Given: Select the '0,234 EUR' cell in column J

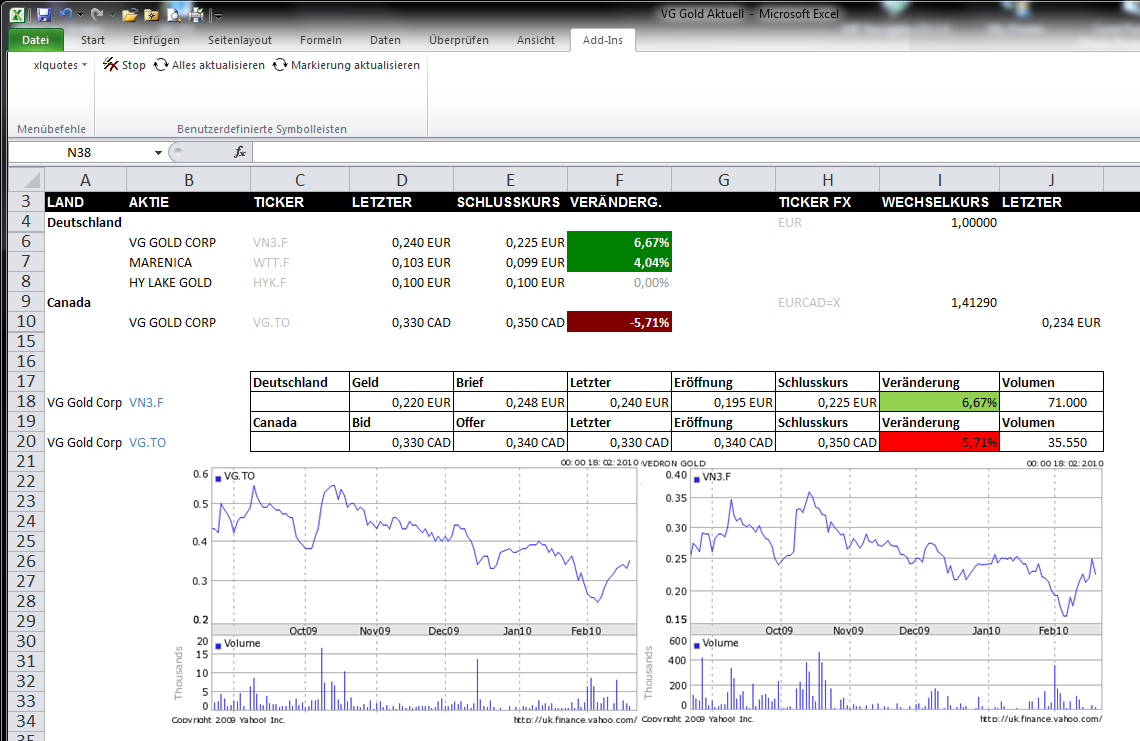Looking at the screenshot, I should pos(1051,322).
